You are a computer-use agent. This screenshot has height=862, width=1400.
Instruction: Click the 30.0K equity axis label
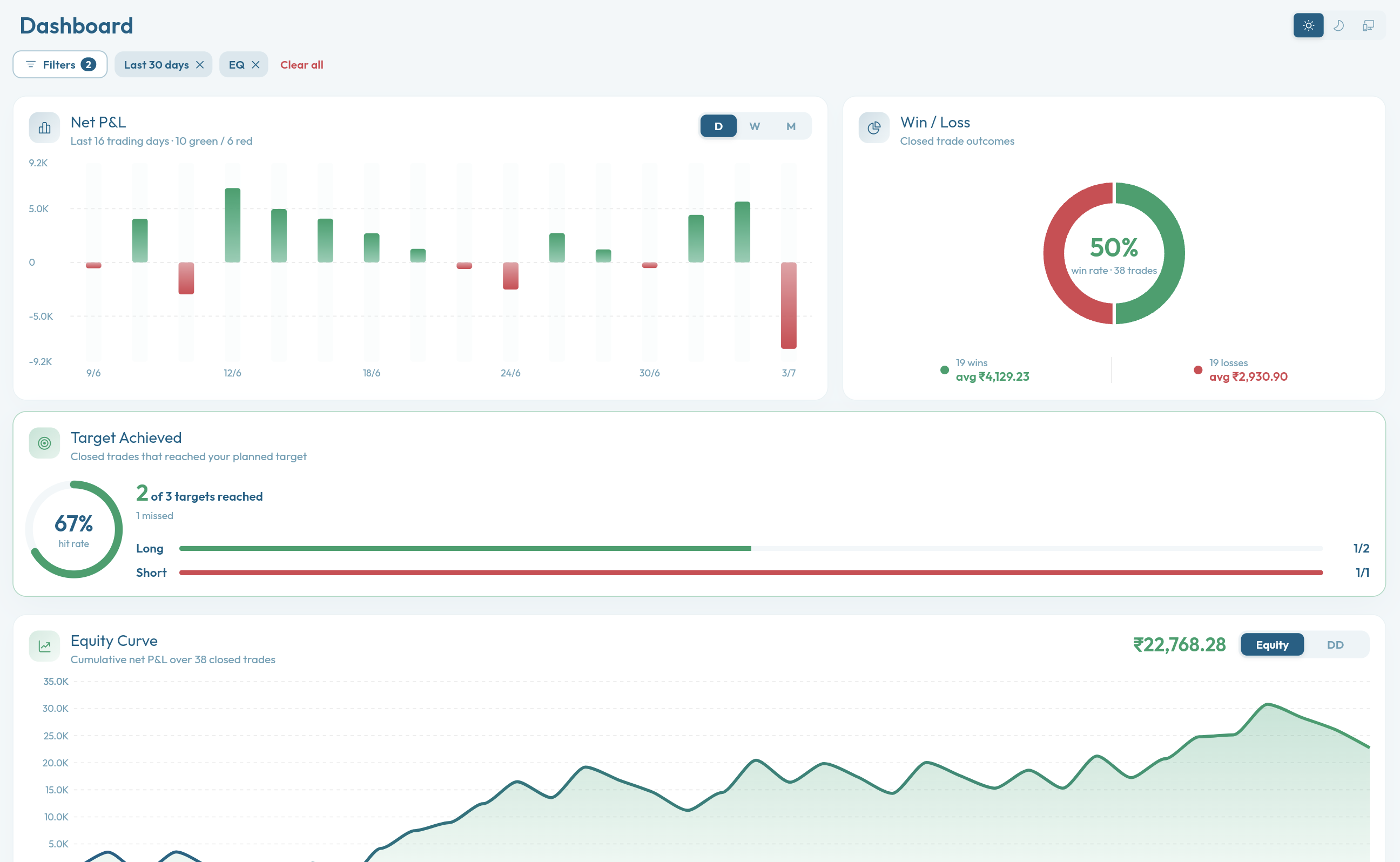(x=55, y=709)
